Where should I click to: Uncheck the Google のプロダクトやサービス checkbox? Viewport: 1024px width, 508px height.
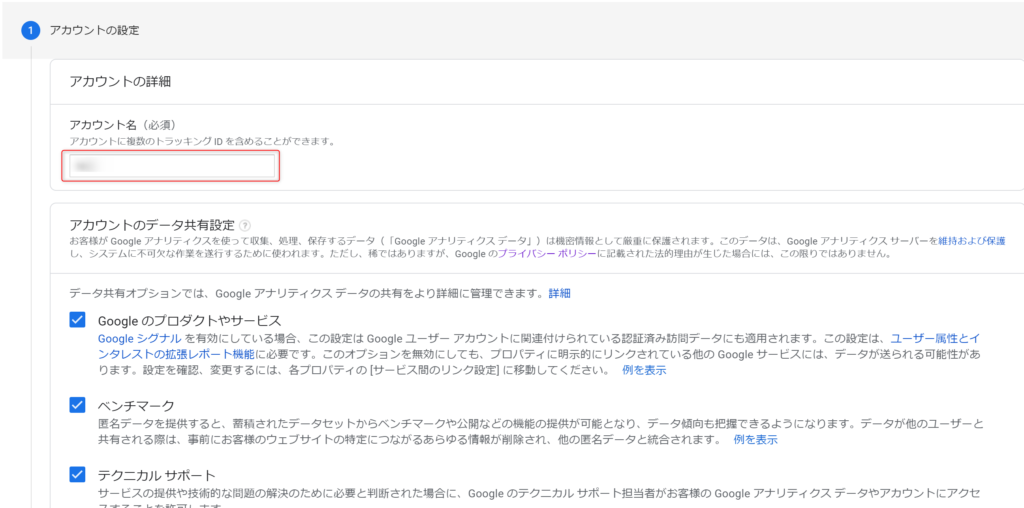(78, 320)
